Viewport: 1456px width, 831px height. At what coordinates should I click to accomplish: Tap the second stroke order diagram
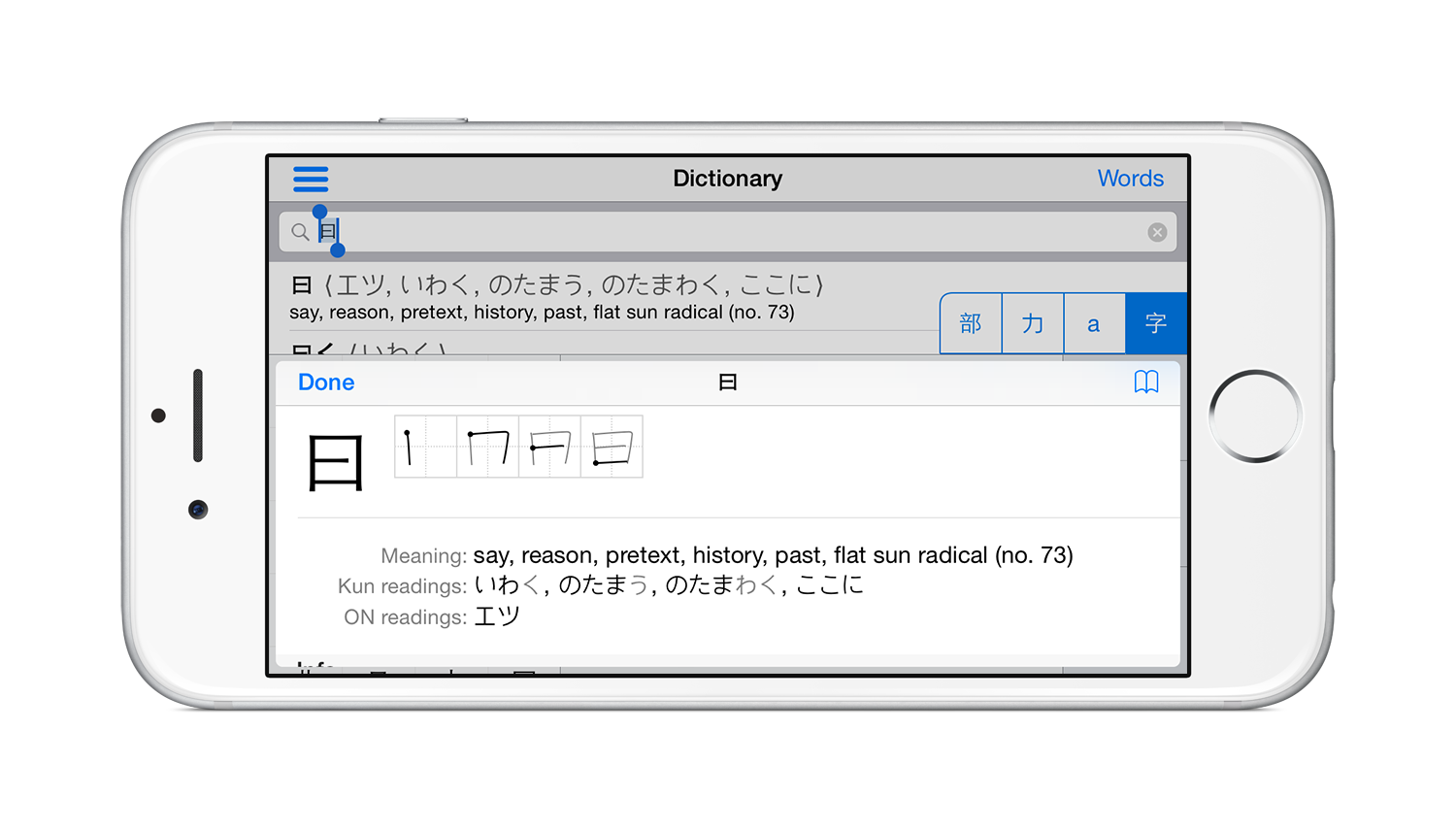click(487, 447)
